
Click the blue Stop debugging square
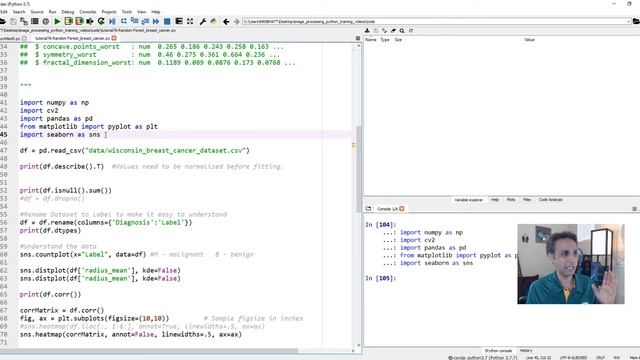pos(167,21)
